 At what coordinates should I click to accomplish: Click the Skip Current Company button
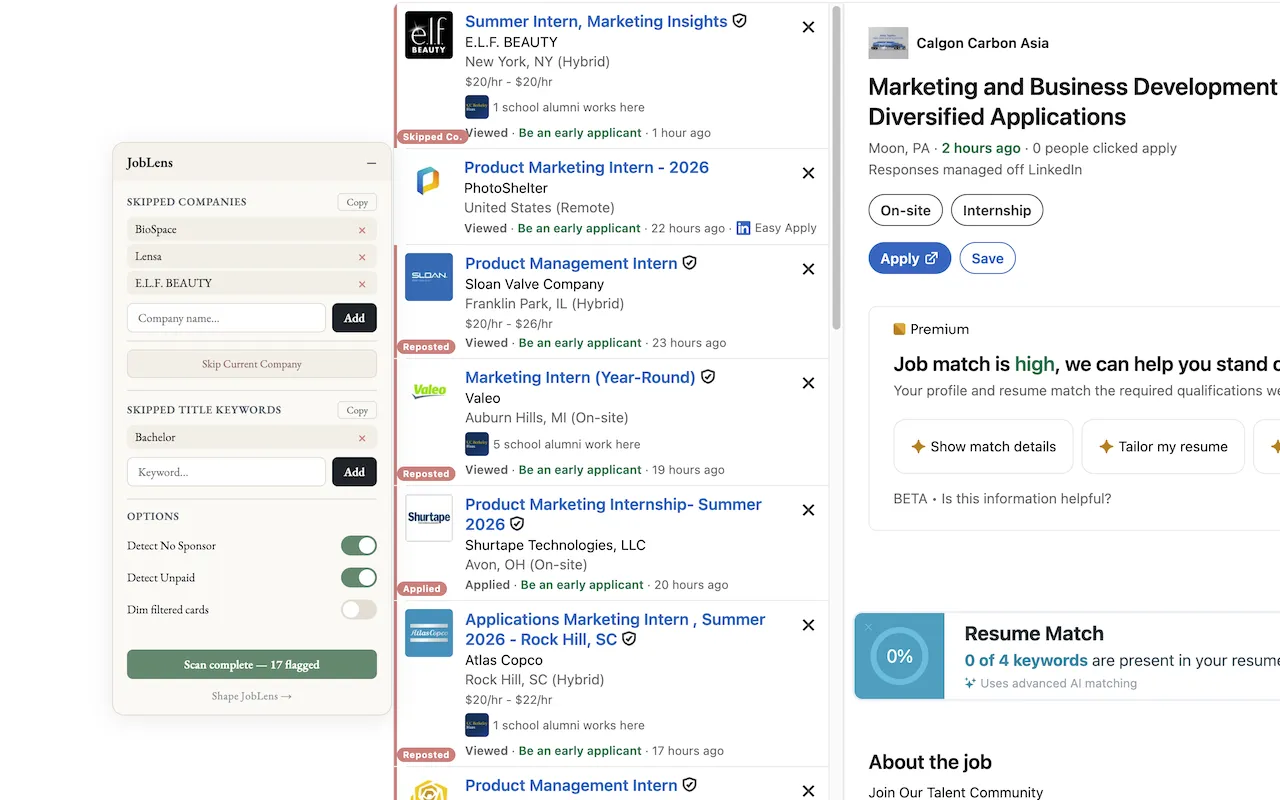tap(251, 364)
